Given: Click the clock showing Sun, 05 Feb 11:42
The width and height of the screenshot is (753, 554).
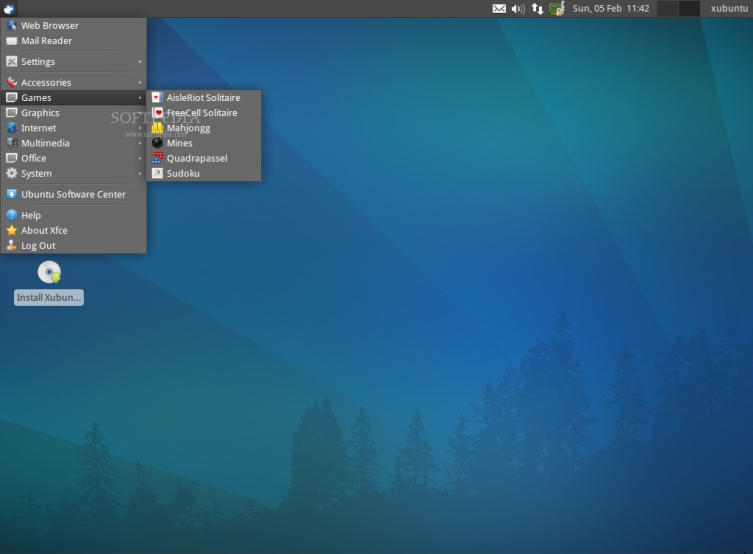Looking at the screenshot, I should 610,9.
